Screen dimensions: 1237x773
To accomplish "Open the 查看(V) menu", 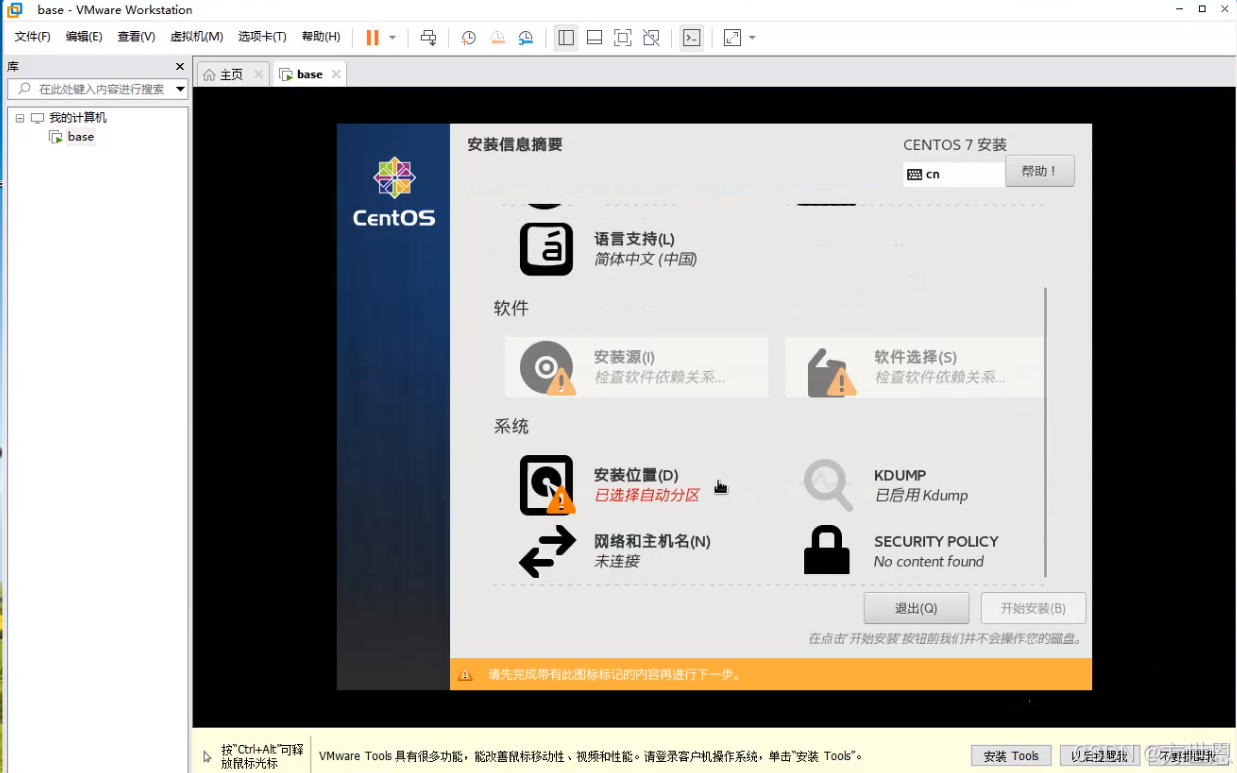I will (136, 37).
